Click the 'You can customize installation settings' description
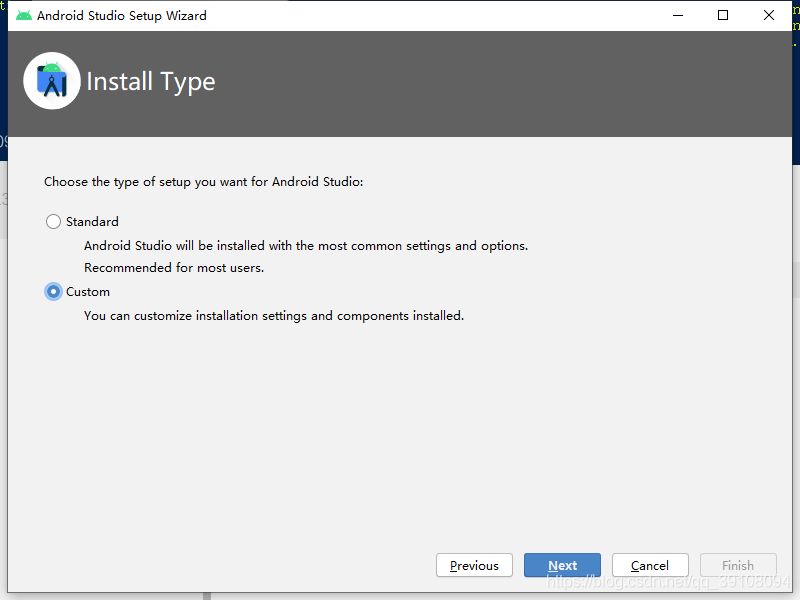The width and height of the screenshot is (800, 600). pyautogui.click(x=274, y=316)
